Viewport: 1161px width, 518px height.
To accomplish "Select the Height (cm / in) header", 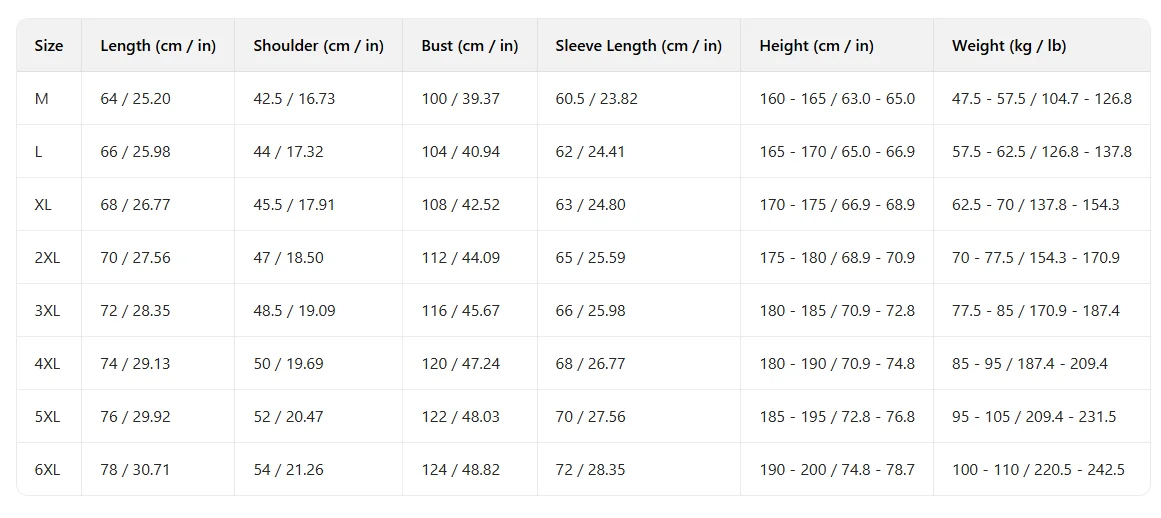I will 817,46.
